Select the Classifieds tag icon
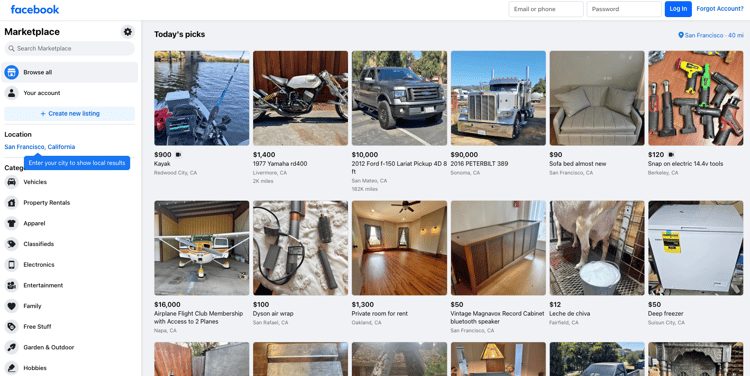The image size is (750, 376). (11, 244)
